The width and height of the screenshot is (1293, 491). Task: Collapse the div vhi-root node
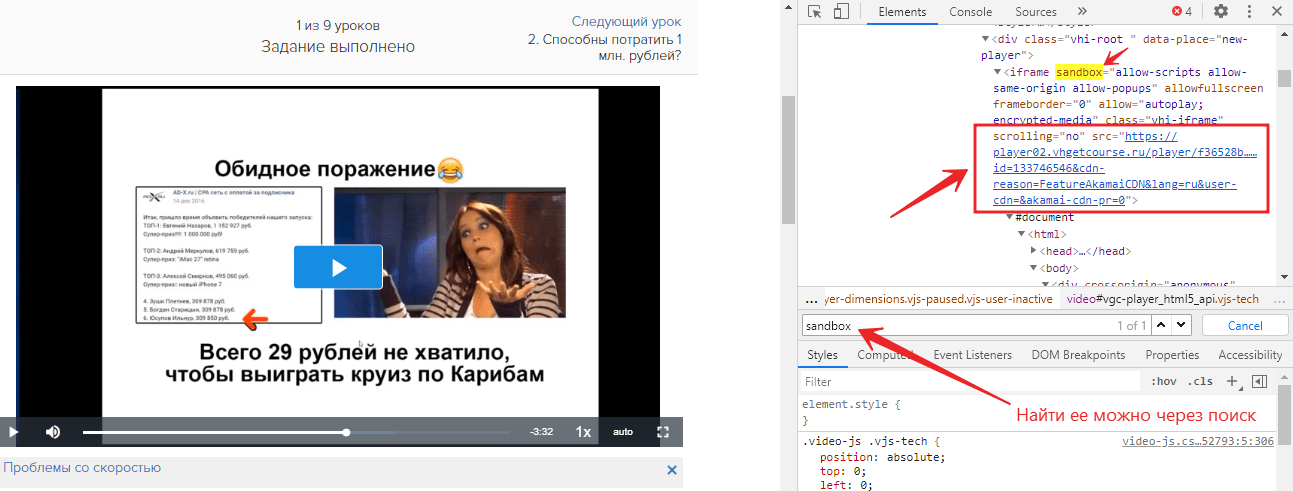pos(984,38)
